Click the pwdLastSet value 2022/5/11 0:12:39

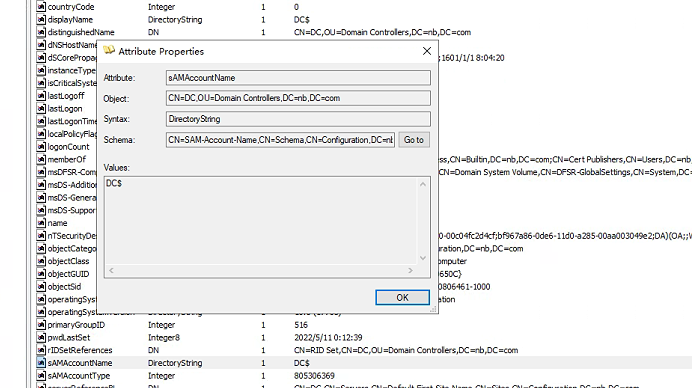click(328, 337)
